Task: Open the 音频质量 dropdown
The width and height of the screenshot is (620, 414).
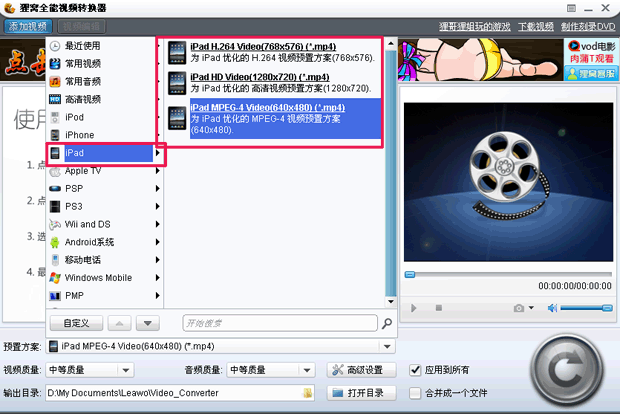Action: coord(307,371)
